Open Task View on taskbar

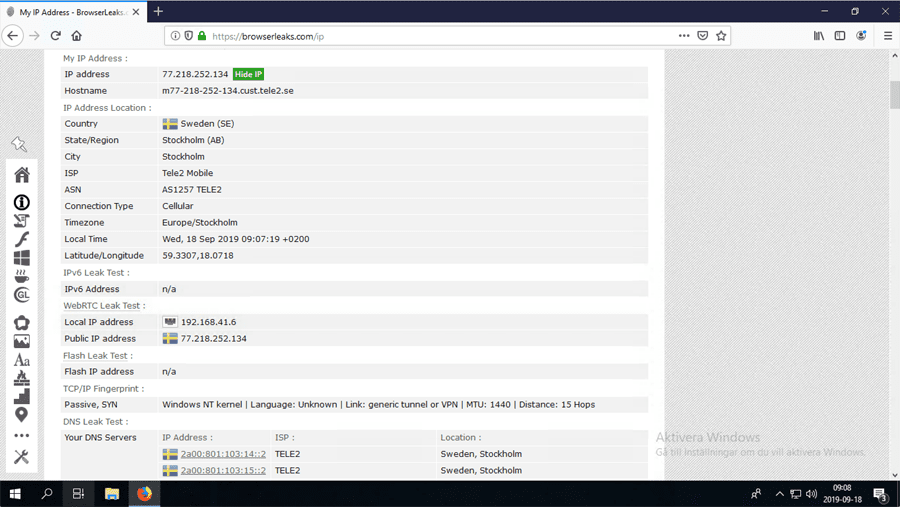(x=78, y=494)
